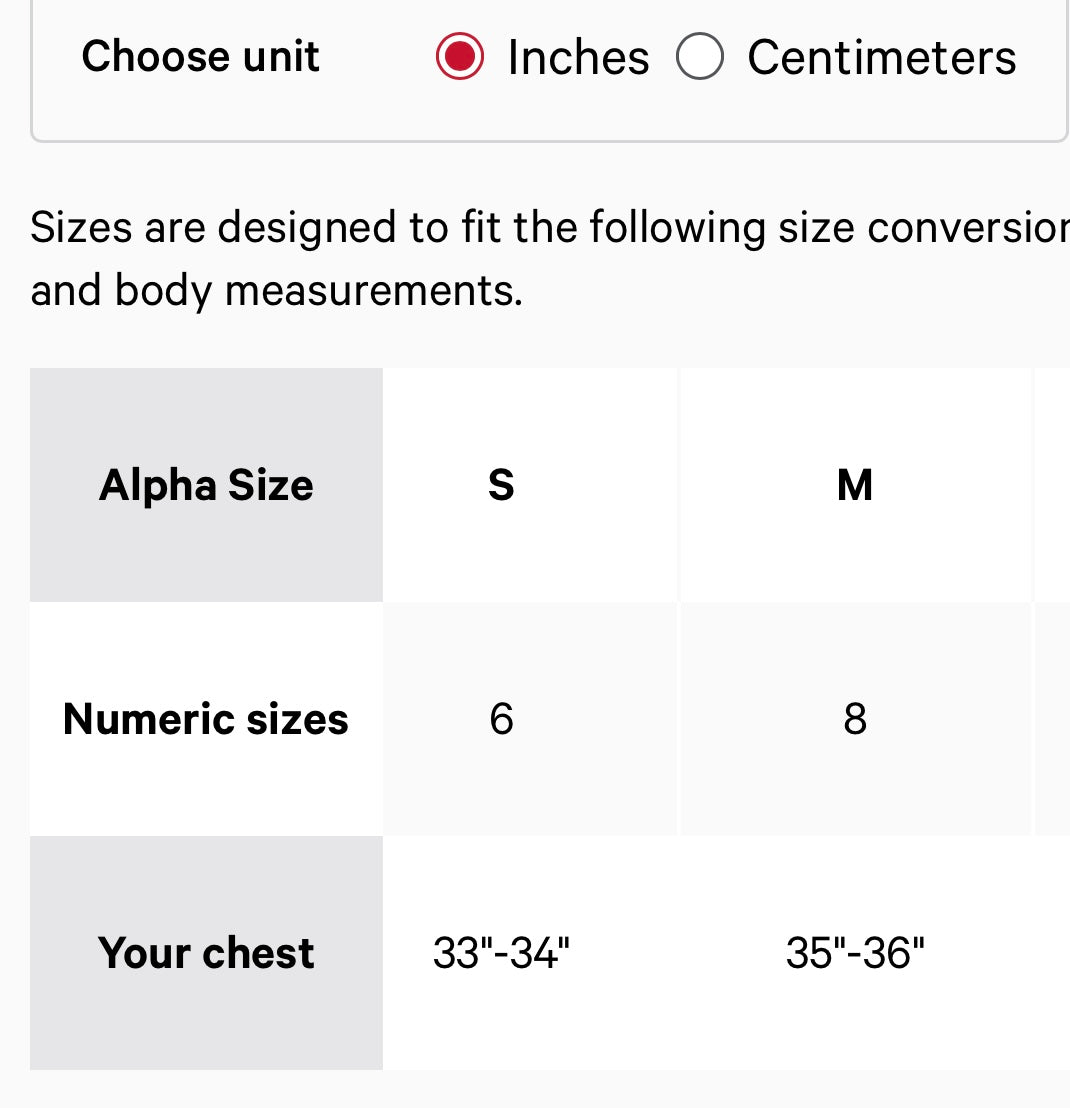This screenshot has width=1070, height=1108.
Task: Click the unit selector box border area
Action: tap(550, 140)
